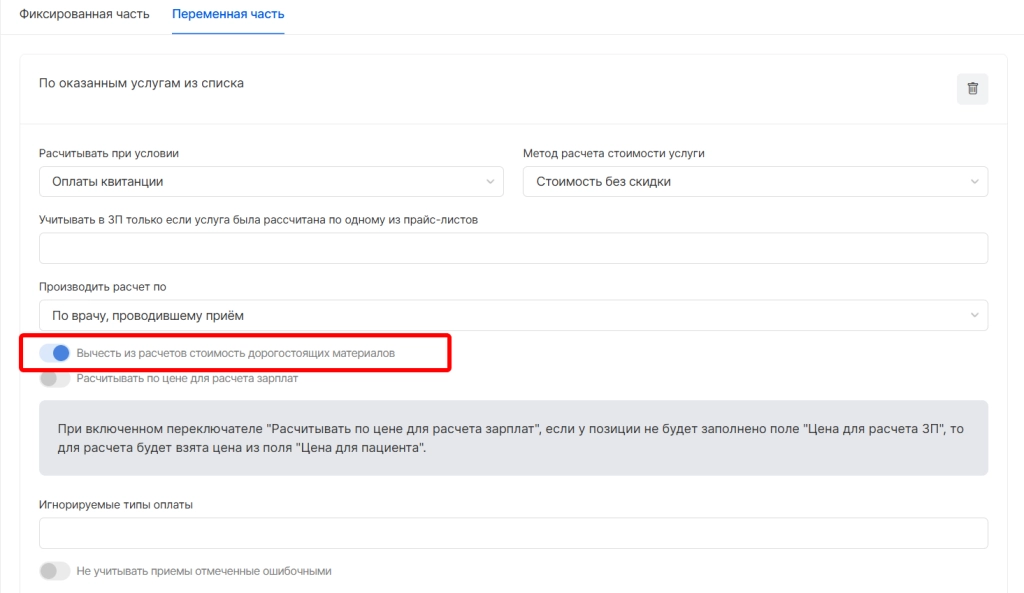The width and height of the screenshot is (1024, 593).
Task: Click the chevron in 'По врачу, проводившему приём' field
Action: pyautogui.click(x=974, y=316)
